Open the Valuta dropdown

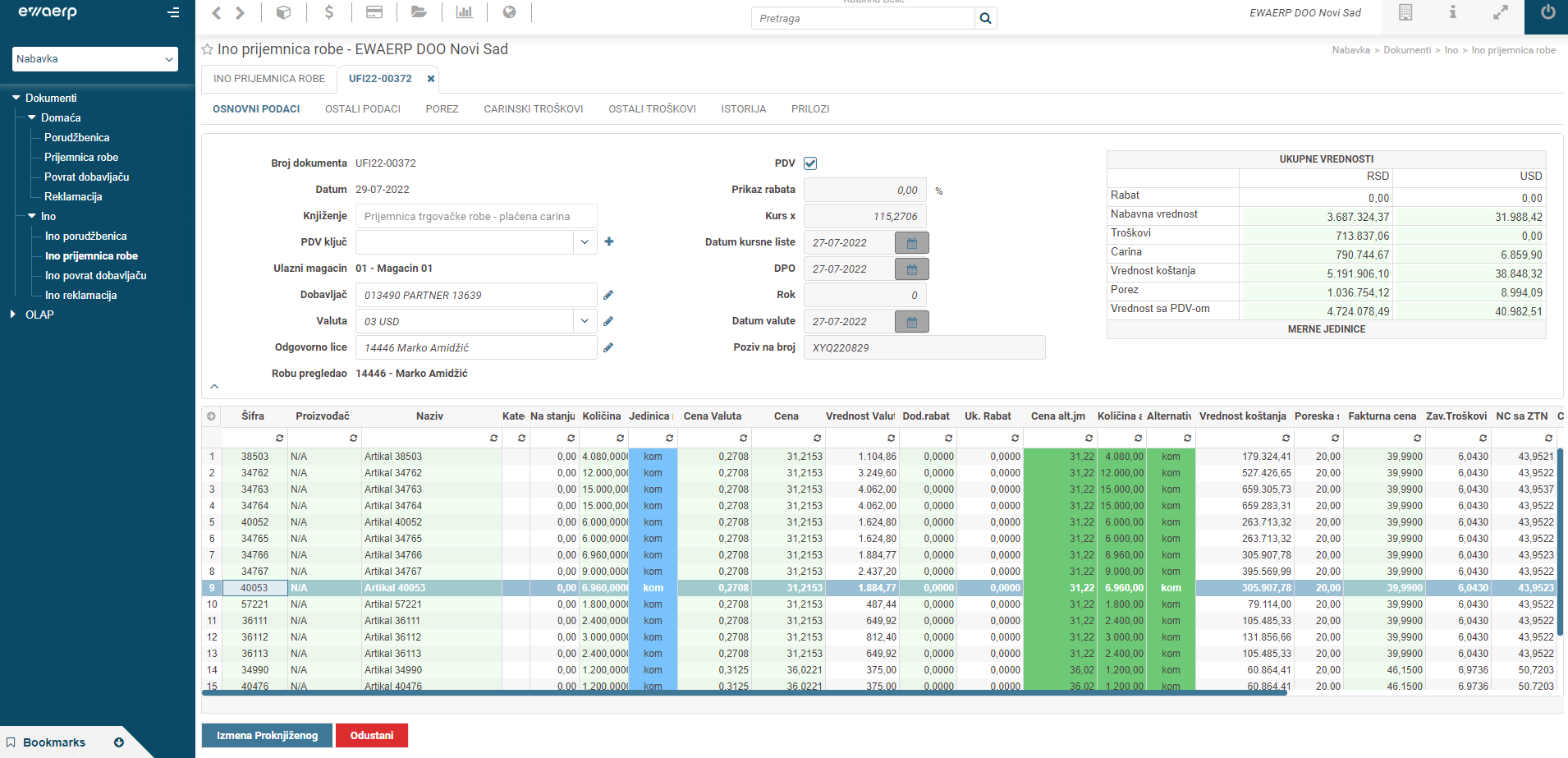(x=584, y=321)
